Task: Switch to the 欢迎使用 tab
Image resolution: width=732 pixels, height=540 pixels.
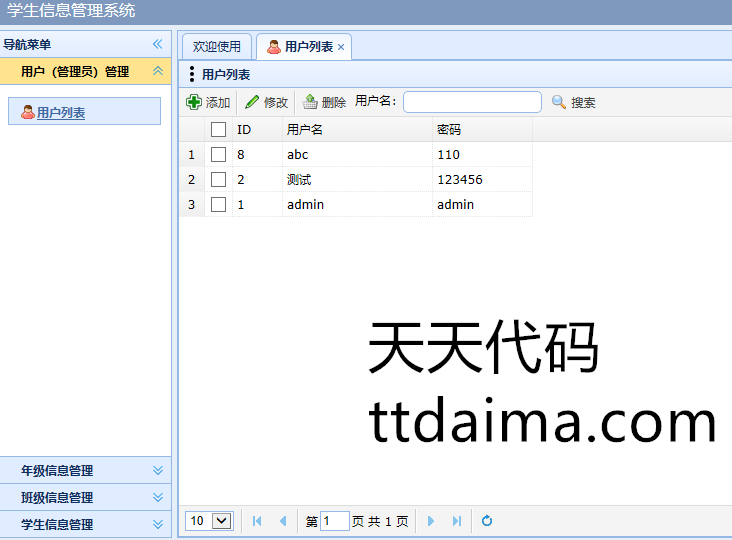Action: 217,47
